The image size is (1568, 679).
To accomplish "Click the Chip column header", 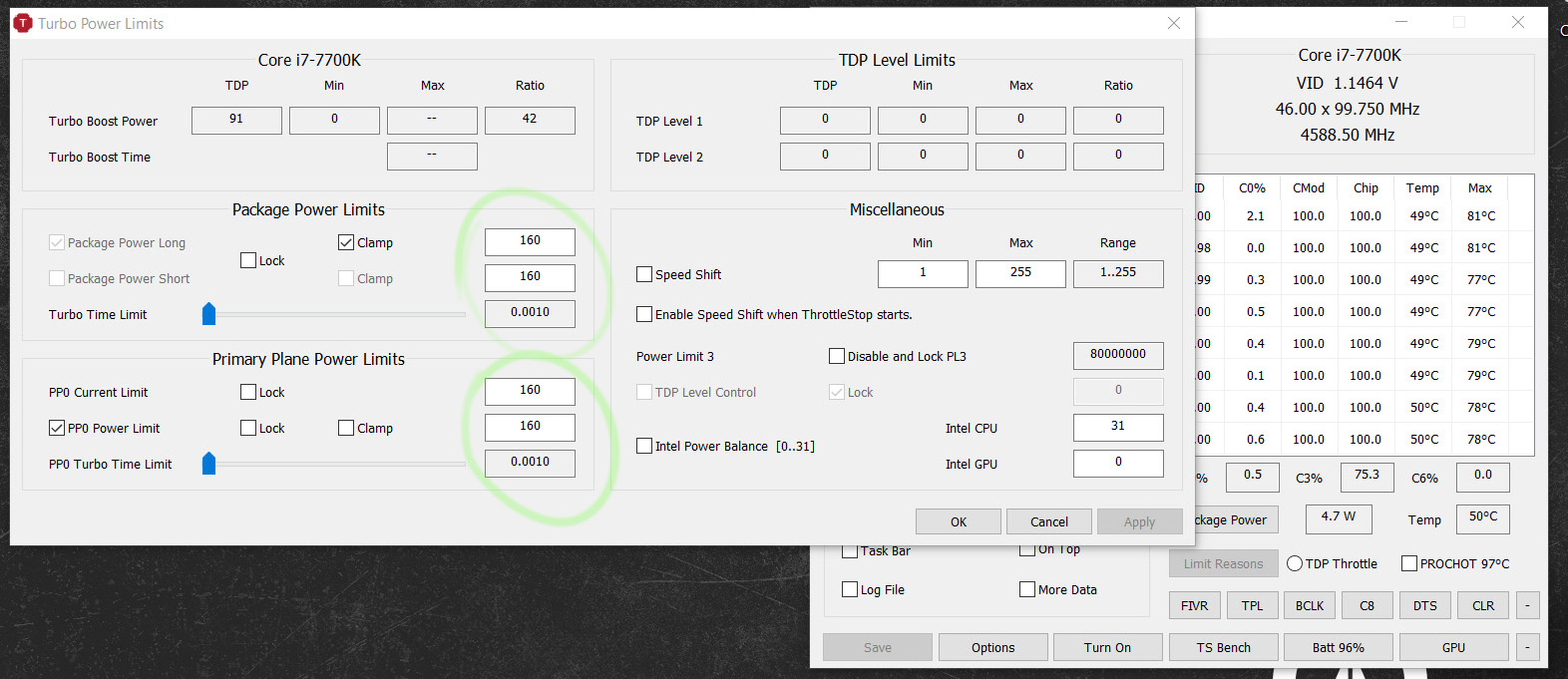I will 1366,187.
